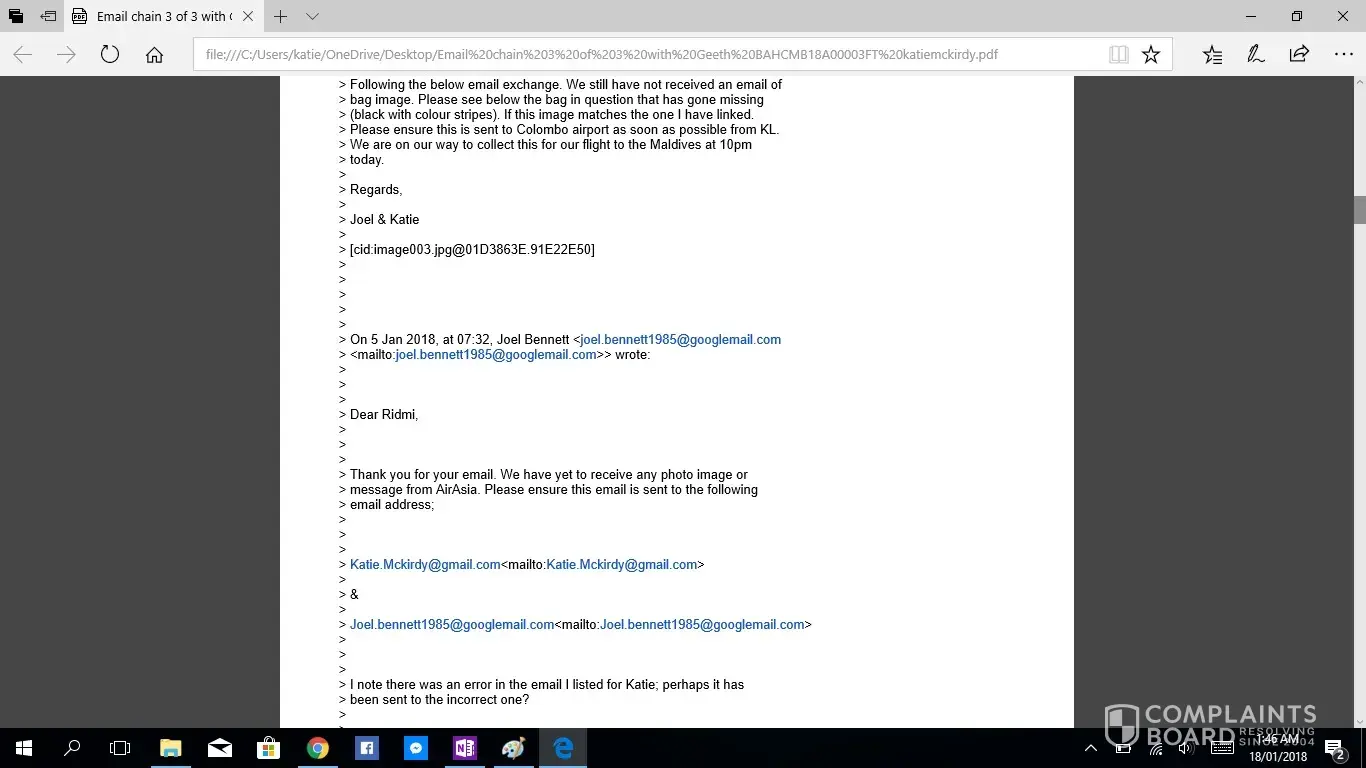The height and width of the screenshot is (768, 1366).
Task: Open the Wi-Fi network flyout
Action: coord(1154,748)
